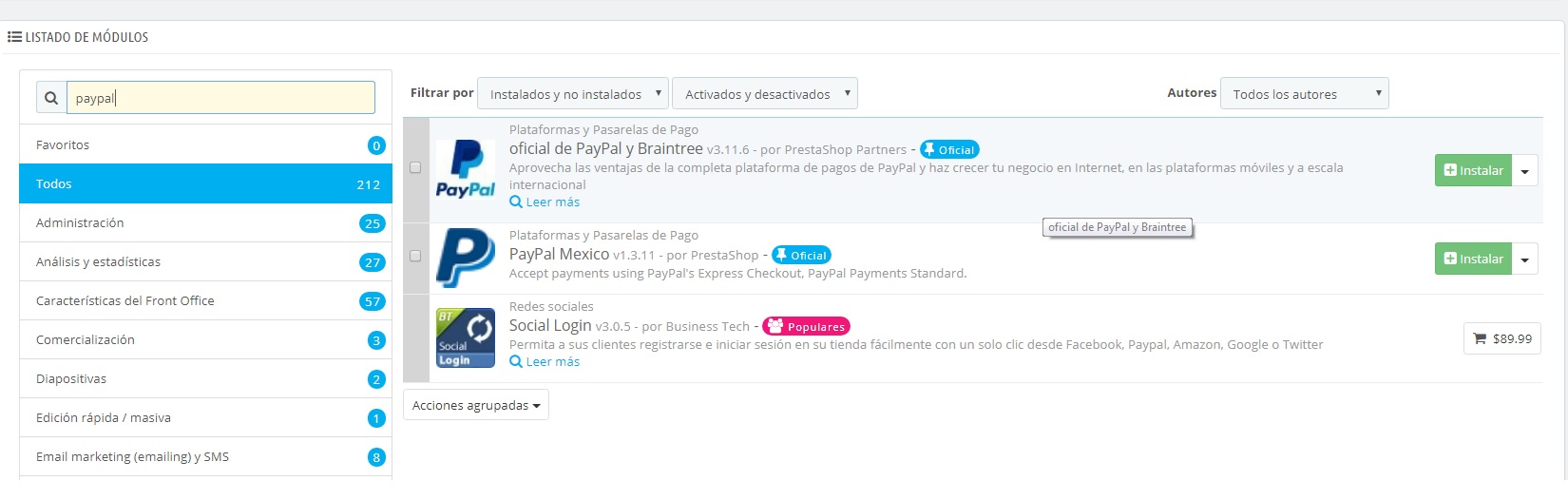
Task: Open the Activados y desactivados filter
Action: coord(765,94)
